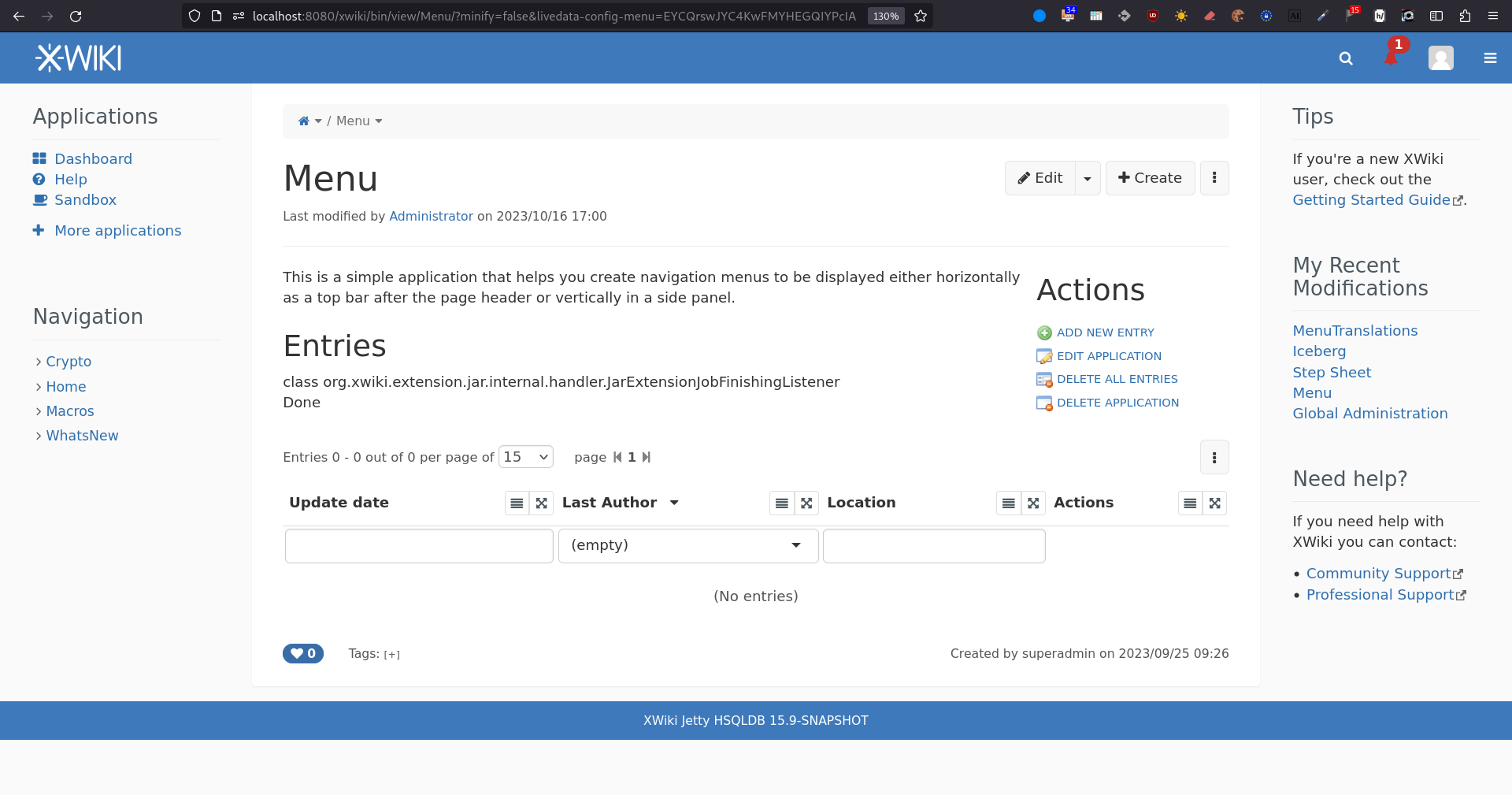Screen dimensions: 1512x795
Task: Open the browser extensions puzzle icon
Action: point(1465,16)
